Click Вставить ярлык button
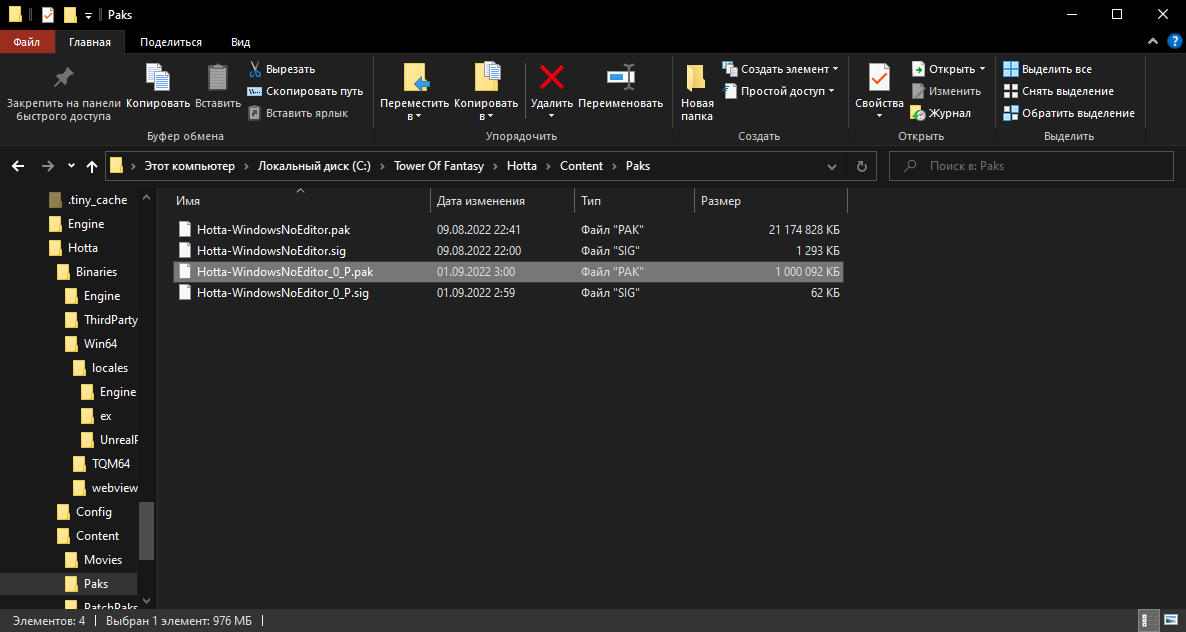Viewport: 1186px width, 632px height. (x=298, y=113)
